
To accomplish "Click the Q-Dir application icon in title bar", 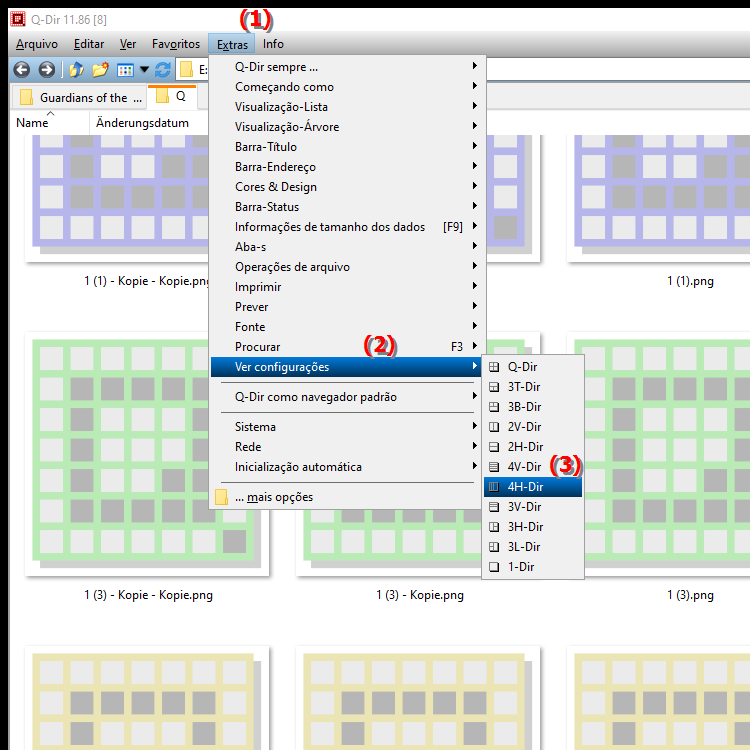I will (x=18, y=20).
